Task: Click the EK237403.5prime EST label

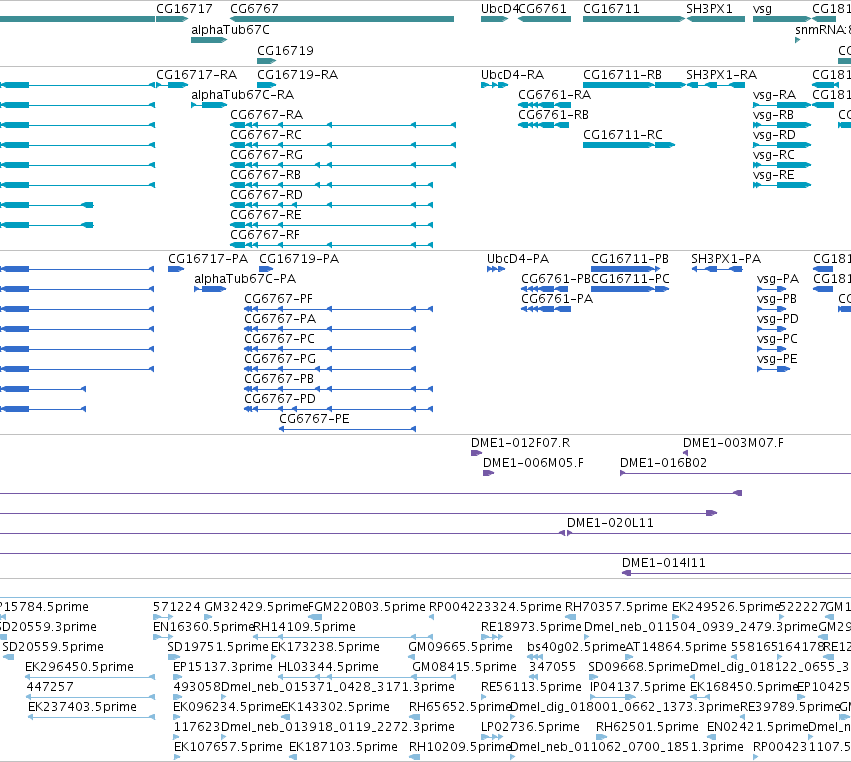Action: click(82, 707)
